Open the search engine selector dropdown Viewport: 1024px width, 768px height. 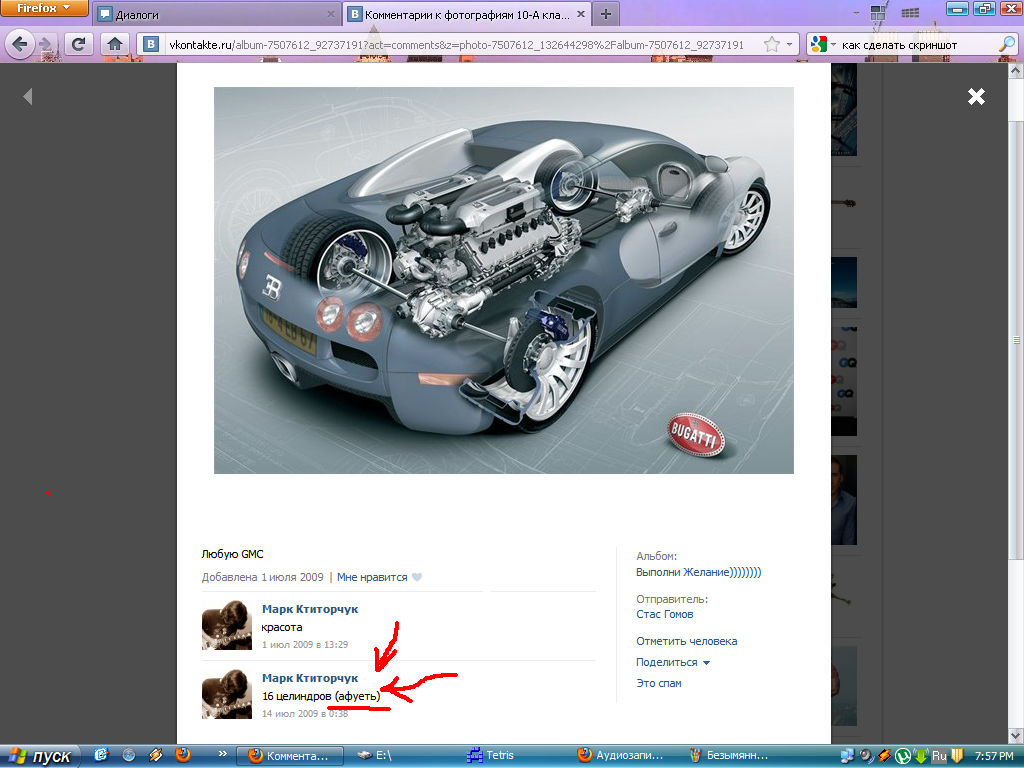click(822, 44)
